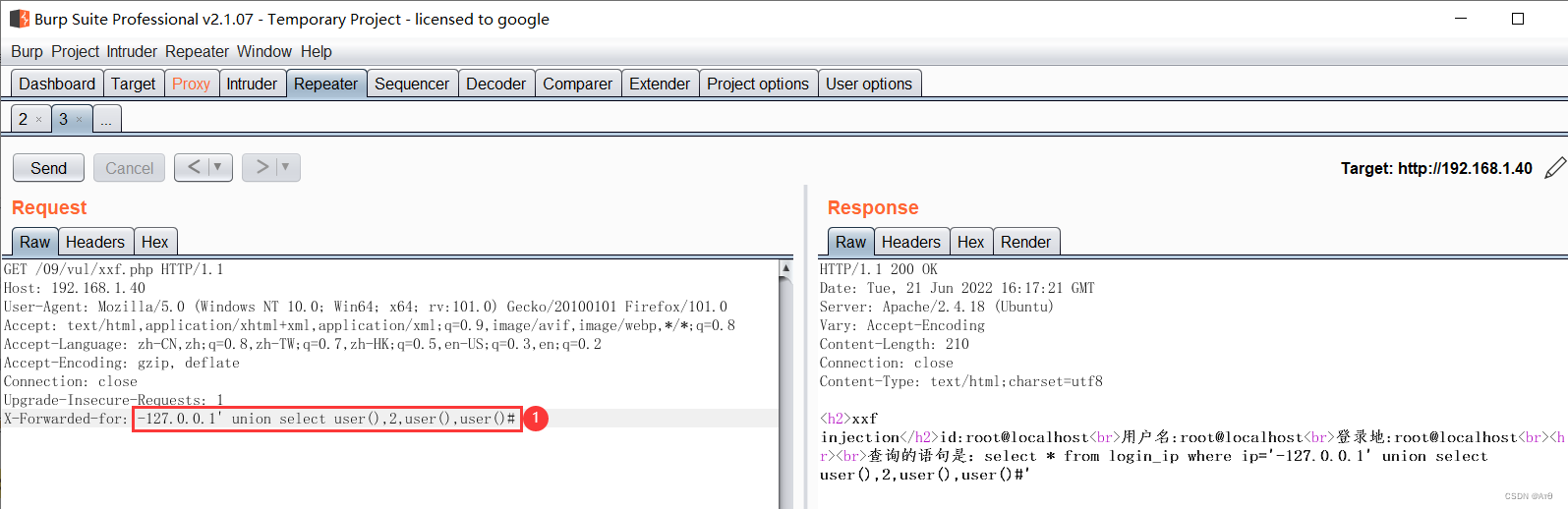Screen dimensions: 1568x509
Task: Click the Server: Apache/2.4.18 line
Action: pyautogui.click(x=936, y=307)
